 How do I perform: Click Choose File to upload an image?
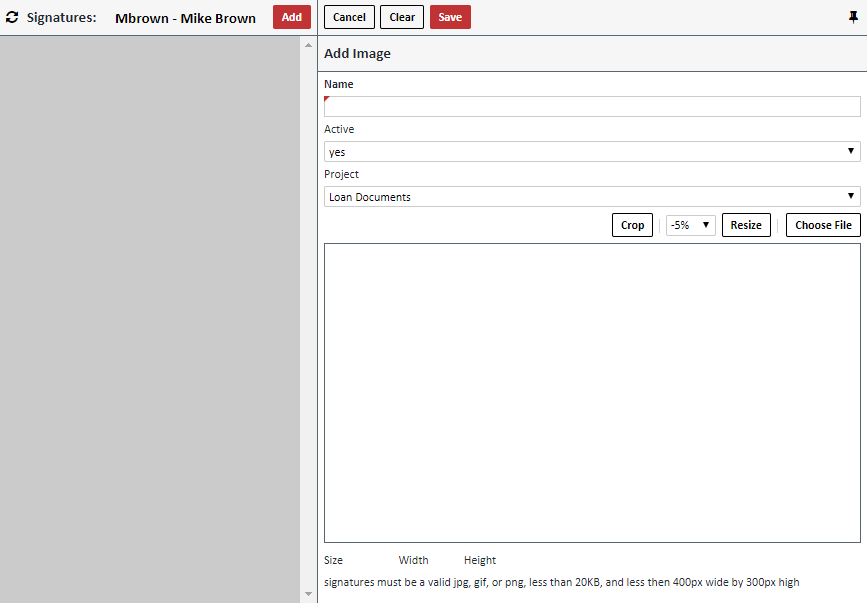[822, 224]
